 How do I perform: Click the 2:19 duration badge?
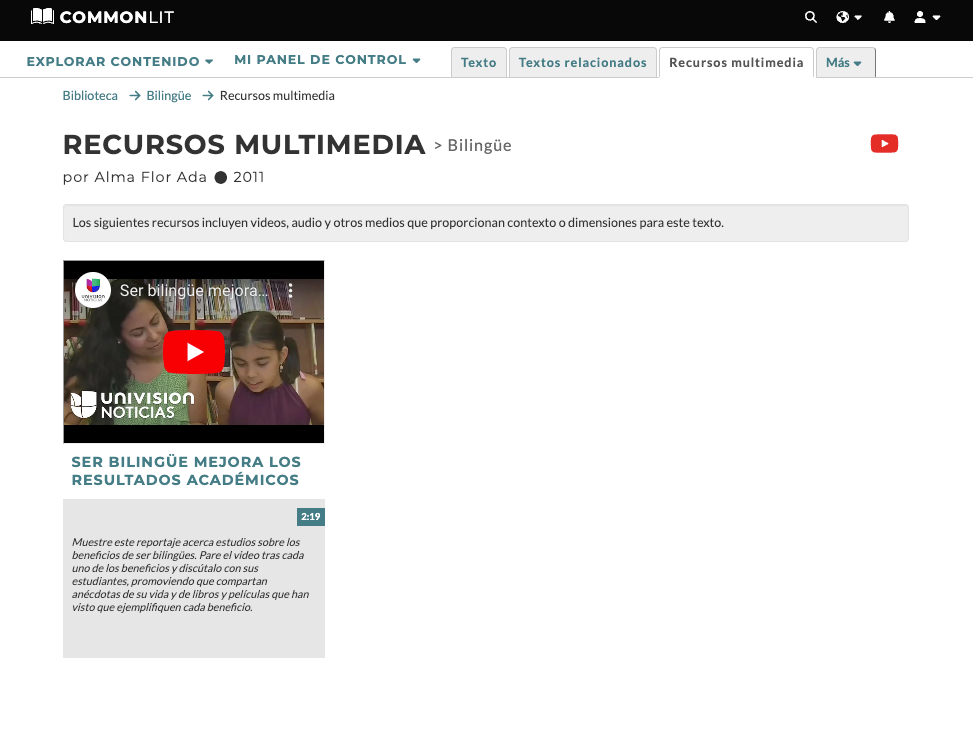coord(310,516)
